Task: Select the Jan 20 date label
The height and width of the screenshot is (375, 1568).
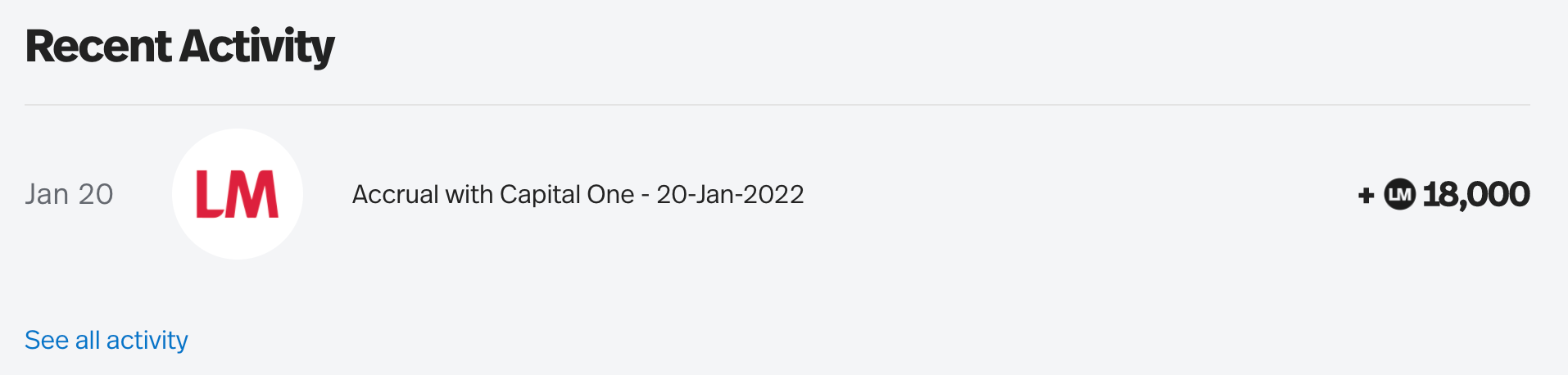Action: [69, 194]
